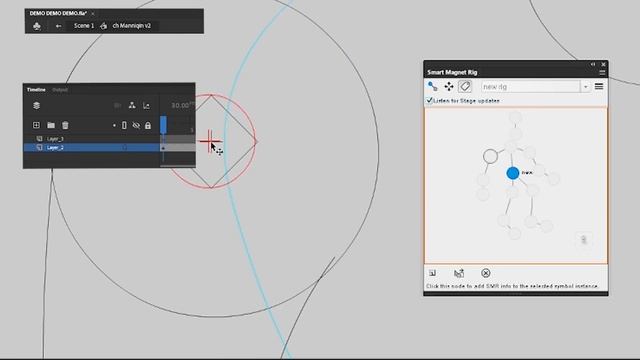The image size is (640, 360).
Task: Select the Smart Magnet joint tool icon
Action: pos(433,87)
